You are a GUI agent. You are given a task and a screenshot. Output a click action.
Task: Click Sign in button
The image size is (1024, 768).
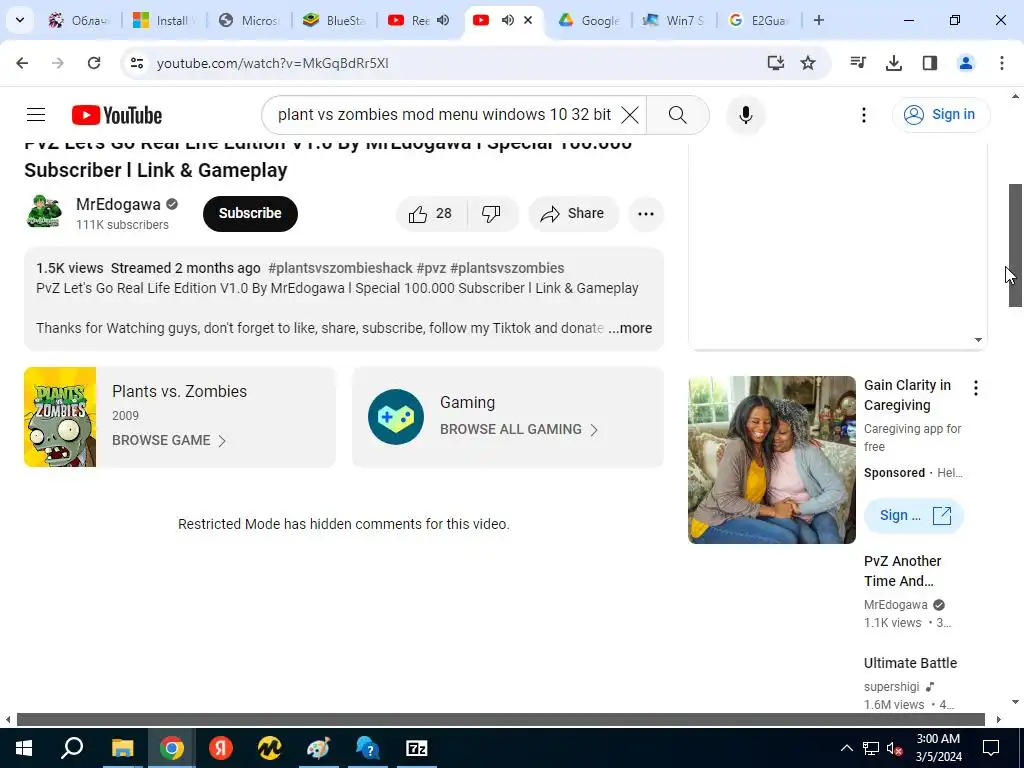click(941, 115)
